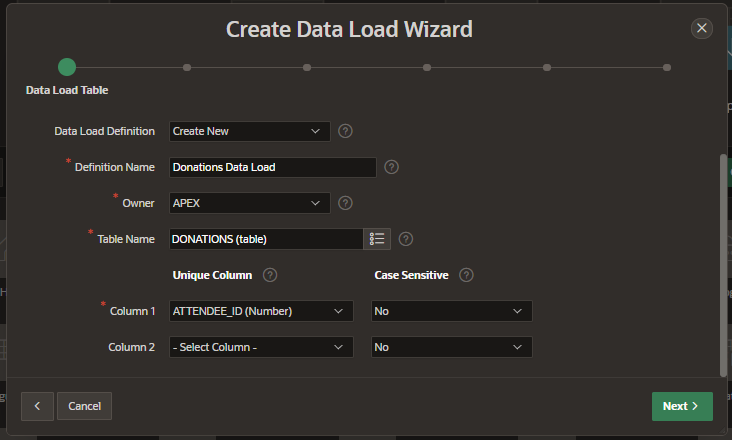732x440 pixels.
Task: Open help for Data Load Definition
Action: [345, 131]
